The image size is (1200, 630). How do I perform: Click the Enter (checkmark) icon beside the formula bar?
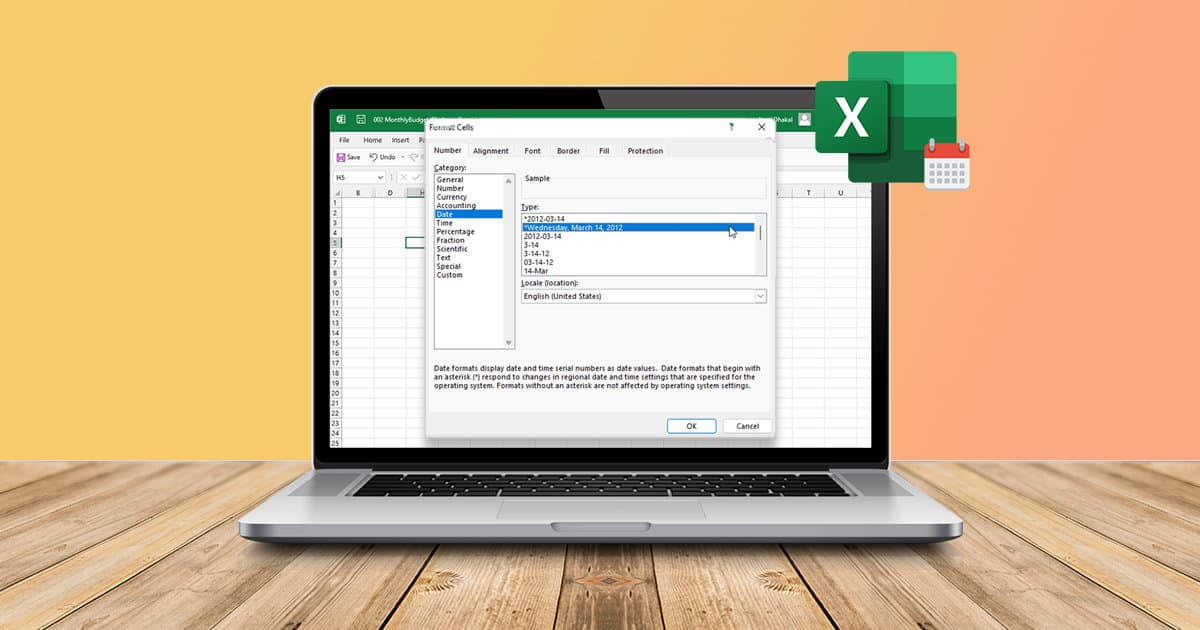pos(416,177)
